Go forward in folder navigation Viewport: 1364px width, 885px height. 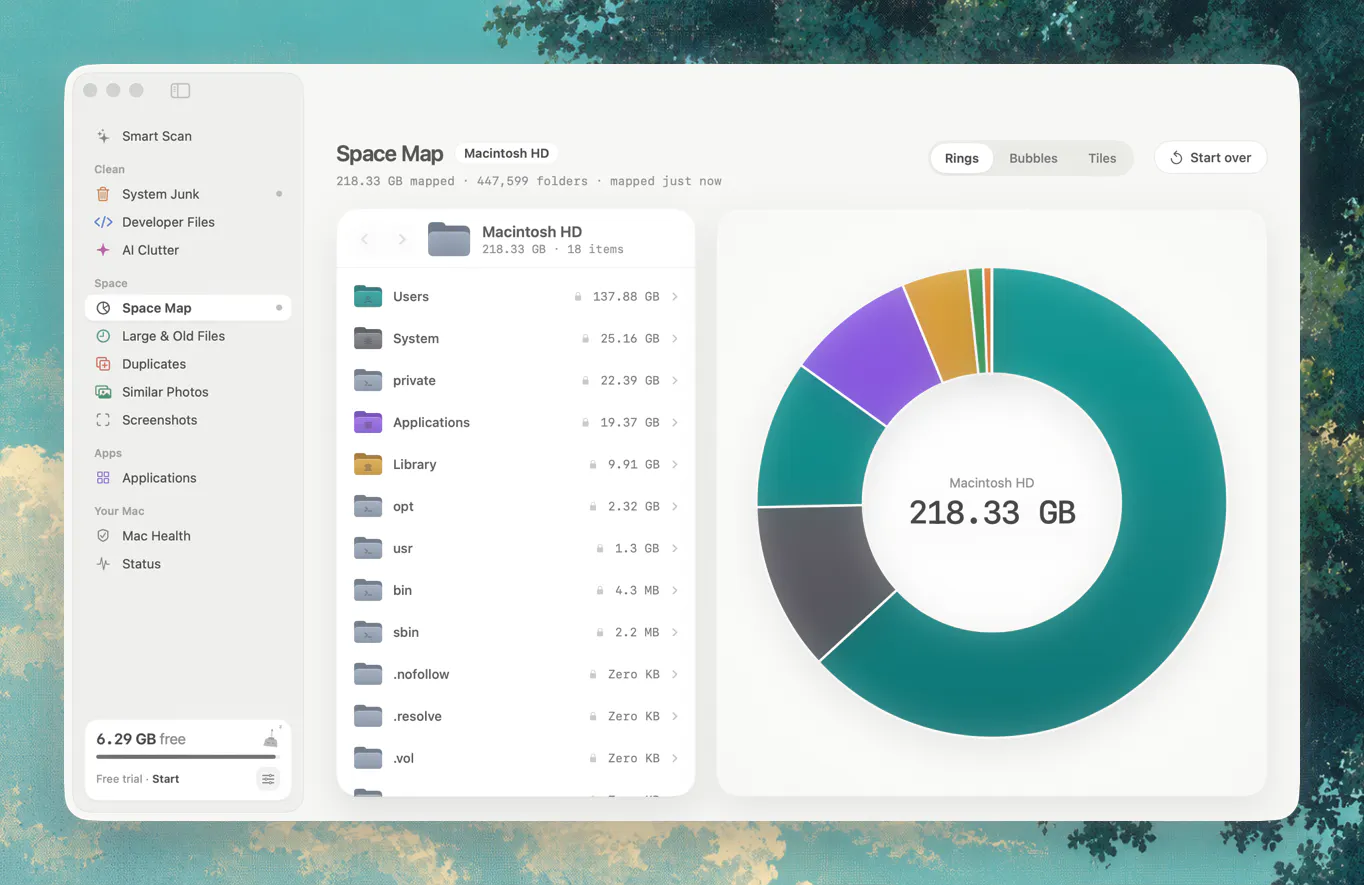[402, 239]
